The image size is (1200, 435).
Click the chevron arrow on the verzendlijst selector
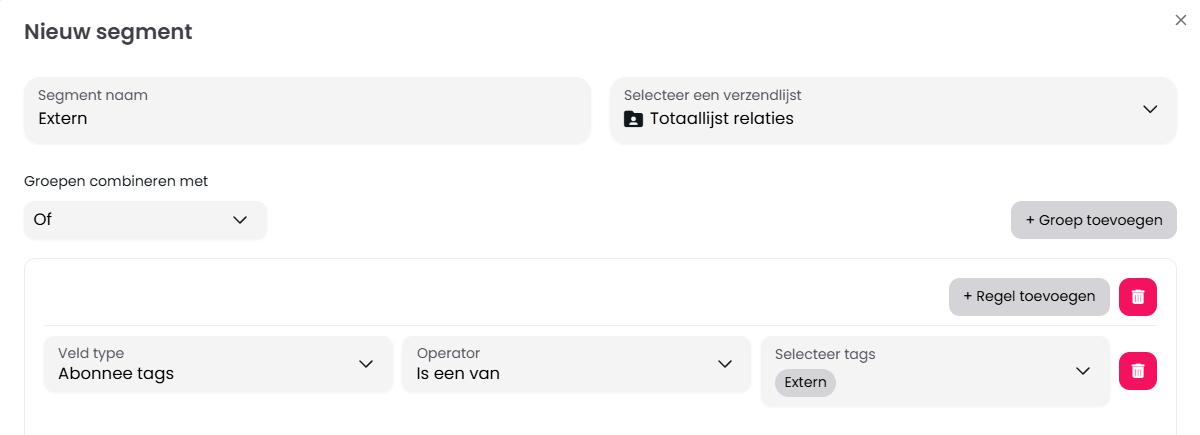(x=1150, y=109)
